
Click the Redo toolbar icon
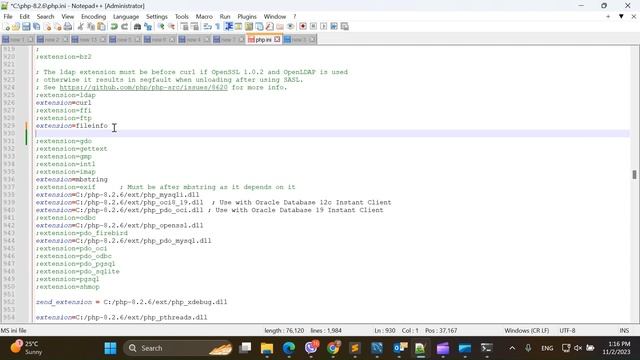tap(124, 27)
